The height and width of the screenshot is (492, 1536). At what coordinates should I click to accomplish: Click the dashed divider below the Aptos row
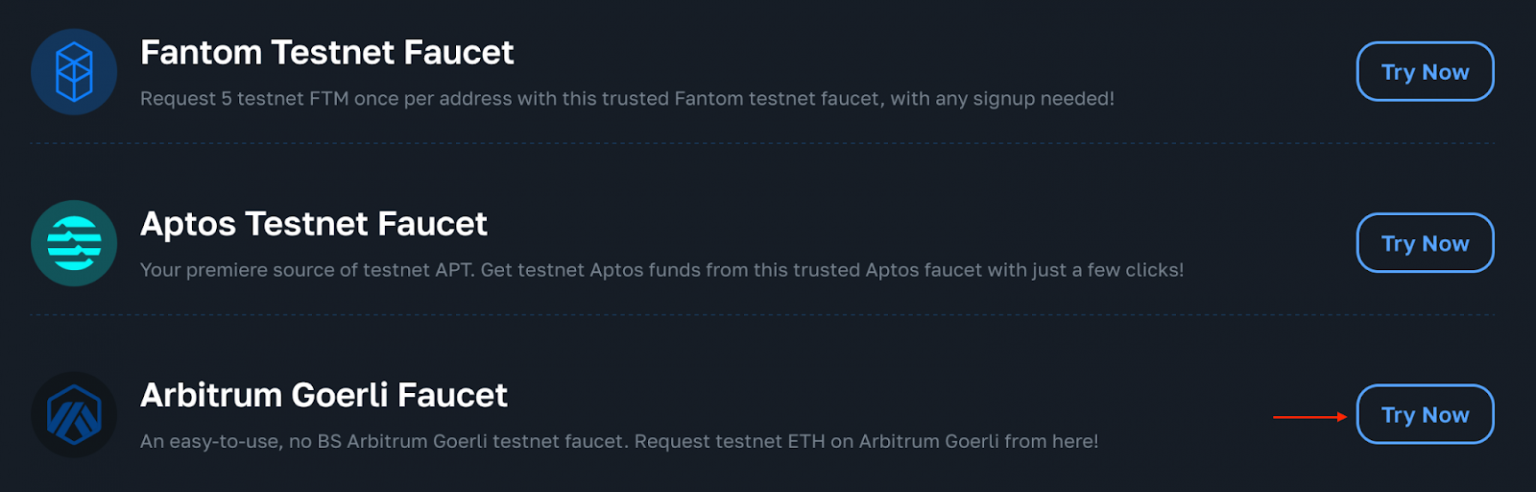coord(762,315)
